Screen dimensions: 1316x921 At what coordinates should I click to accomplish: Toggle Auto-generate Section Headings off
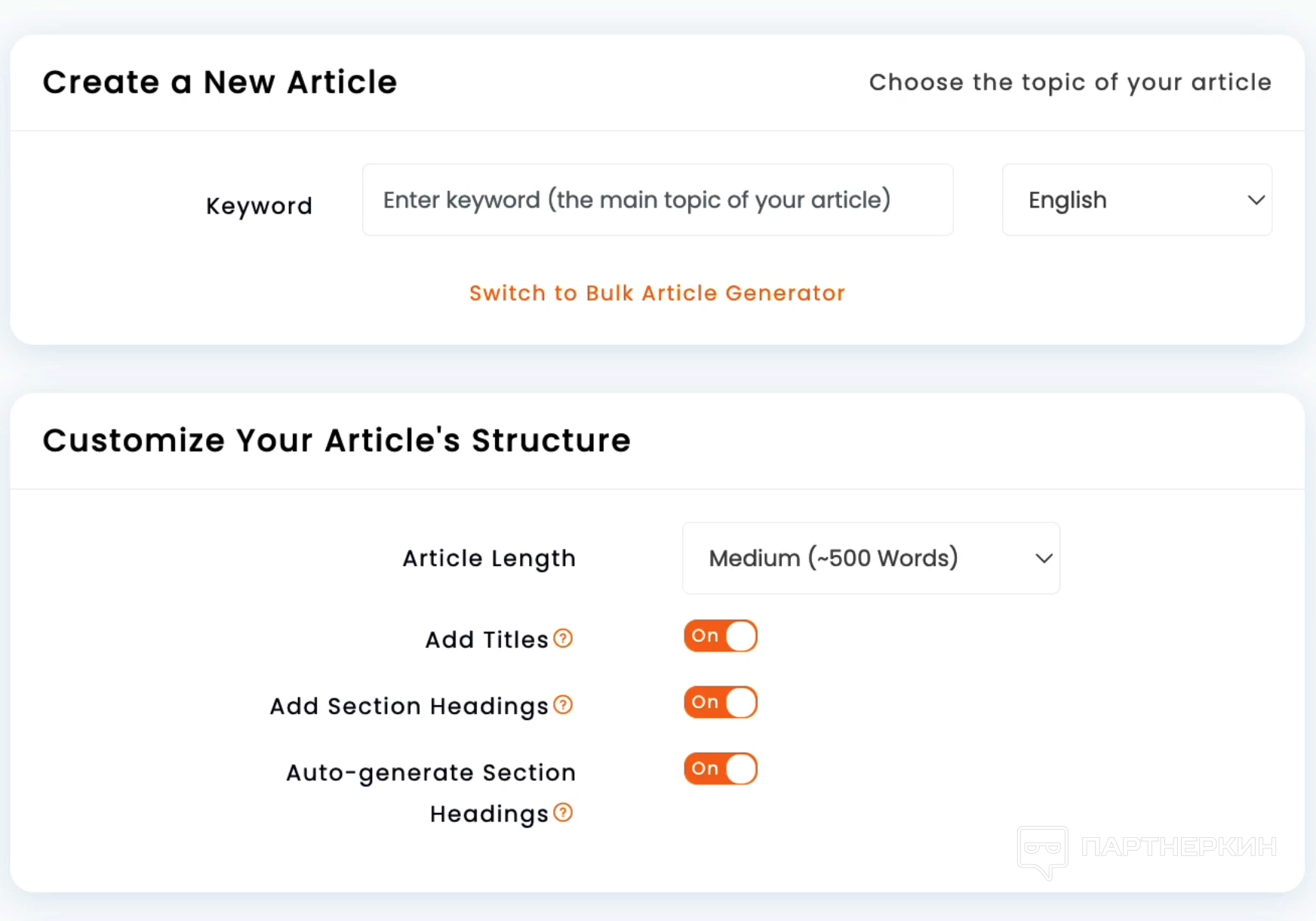721,769
